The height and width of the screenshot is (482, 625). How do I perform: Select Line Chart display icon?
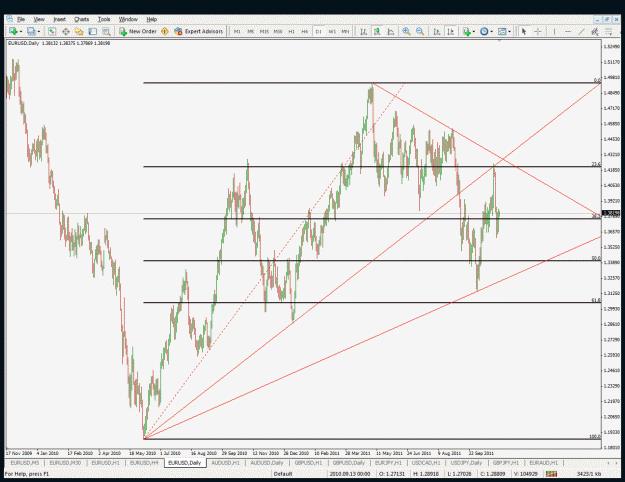click(391, 31)
